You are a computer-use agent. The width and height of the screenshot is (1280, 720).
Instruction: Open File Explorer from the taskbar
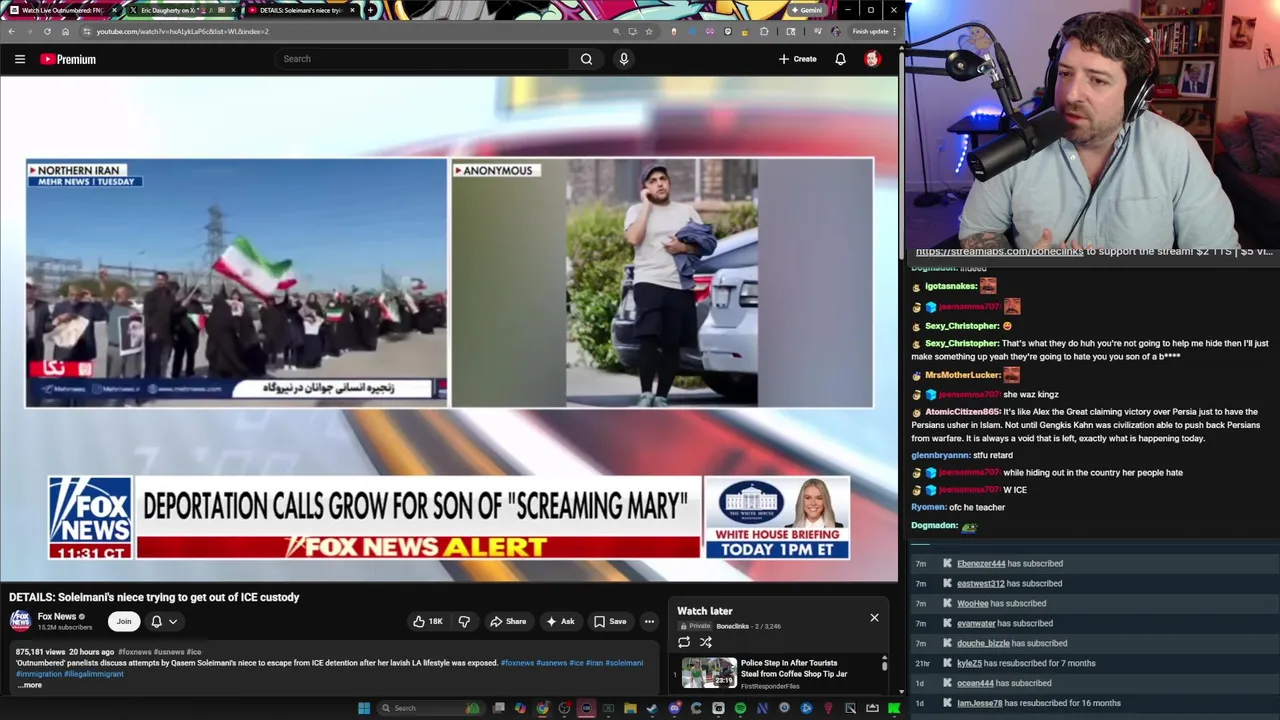pos(630,708)
